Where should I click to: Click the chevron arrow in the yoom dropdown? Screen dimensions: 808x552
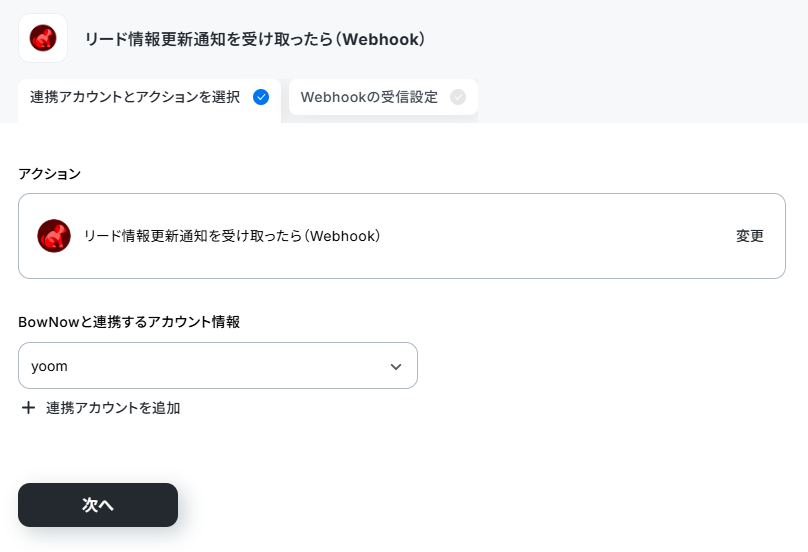pos(396,366)
